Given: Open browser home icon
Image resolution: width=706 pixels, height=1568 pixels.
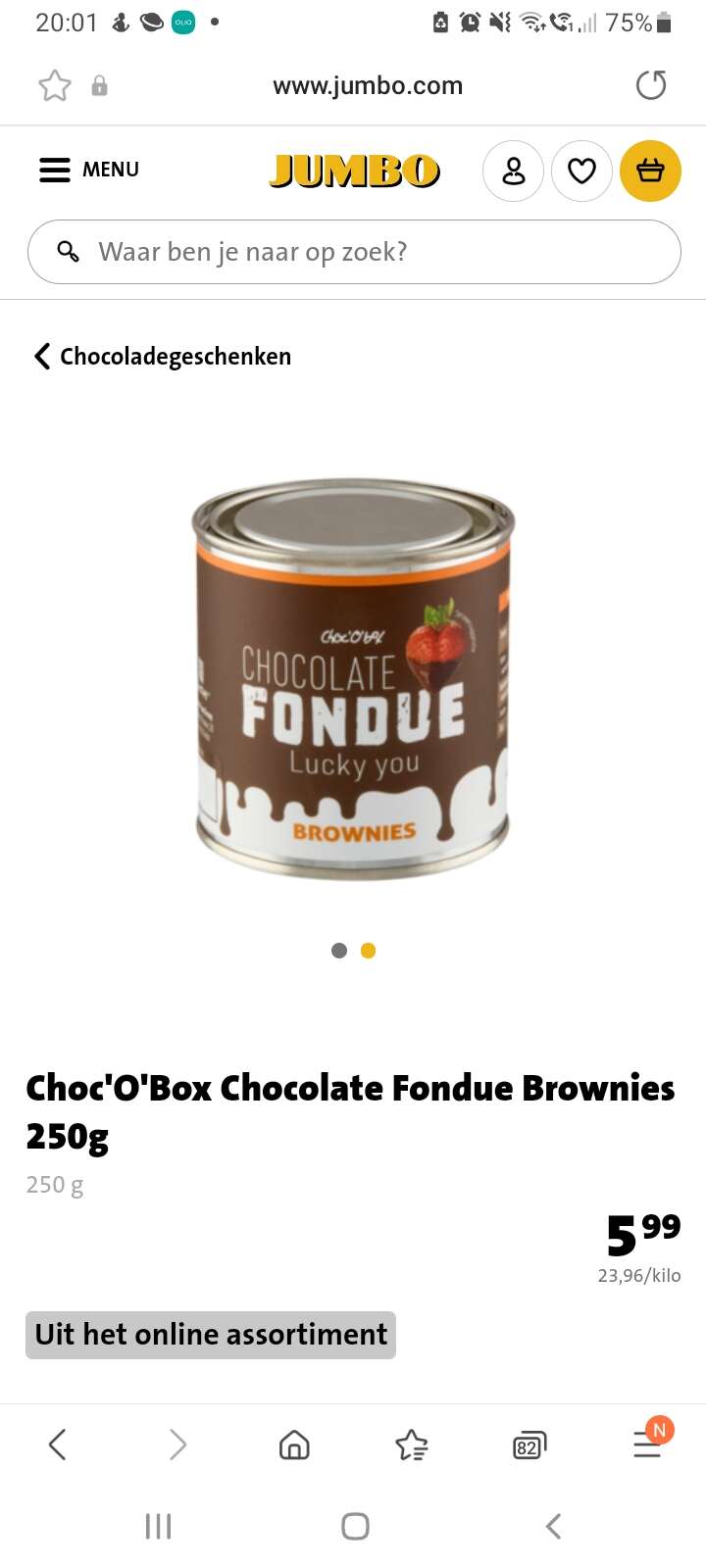Looking at the screenshot, I should click(x=294, y=1445).
